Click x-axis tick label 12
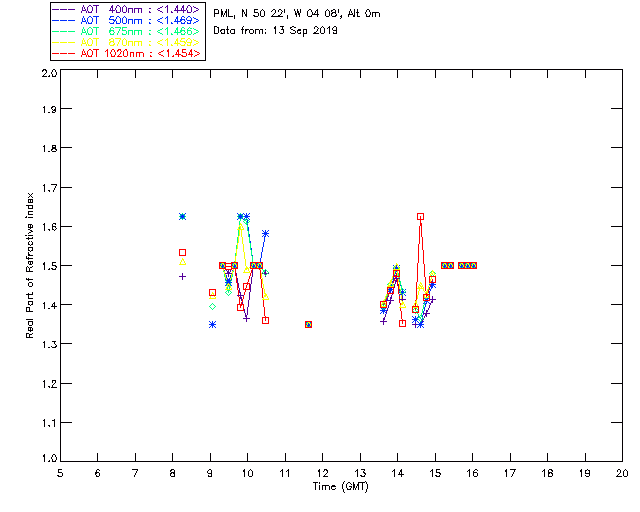The image size is (640, 512). click(x=322, y=473)
